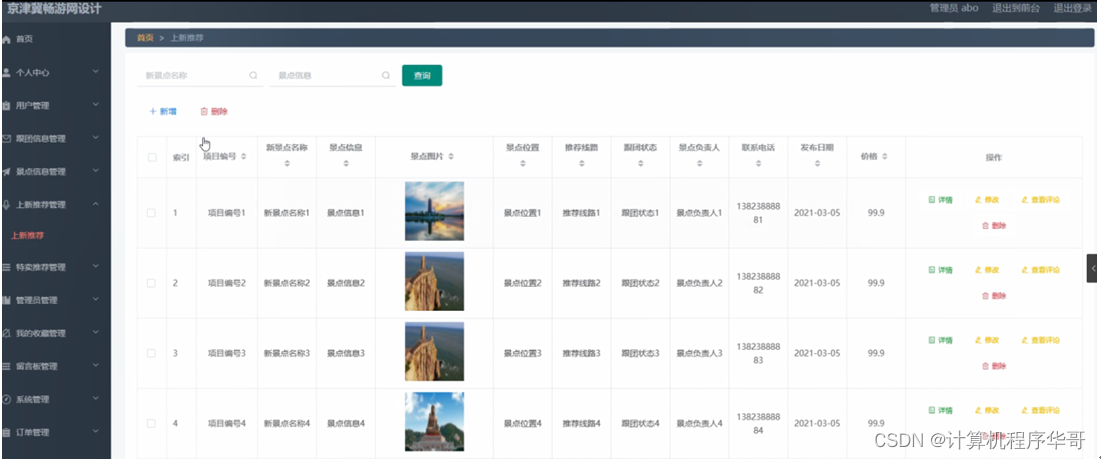Click 查看评论 for row 项目编号2

(1041, 270)
